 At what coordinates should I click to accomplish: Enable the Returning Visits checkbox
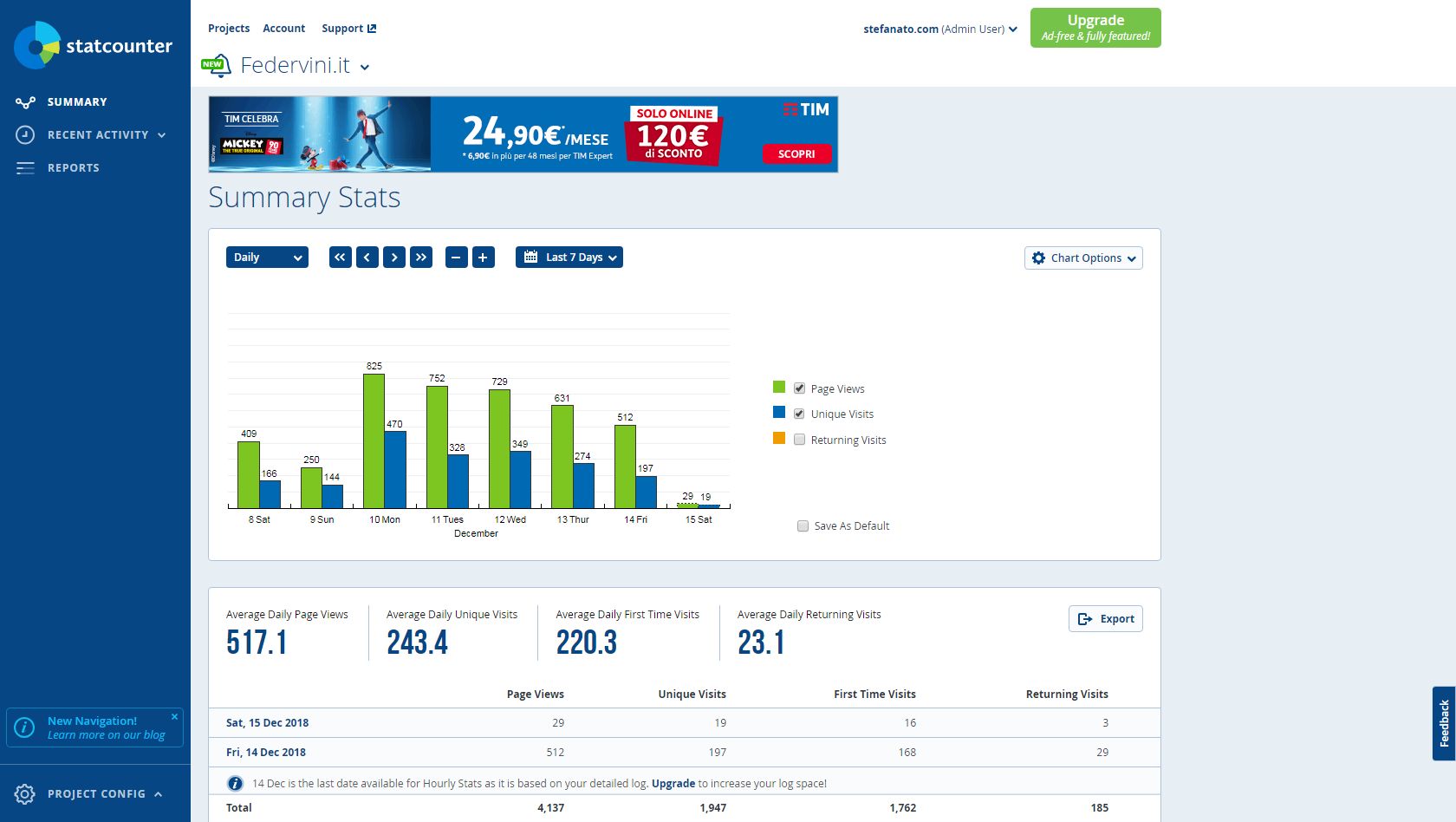[x=799, y=440]
